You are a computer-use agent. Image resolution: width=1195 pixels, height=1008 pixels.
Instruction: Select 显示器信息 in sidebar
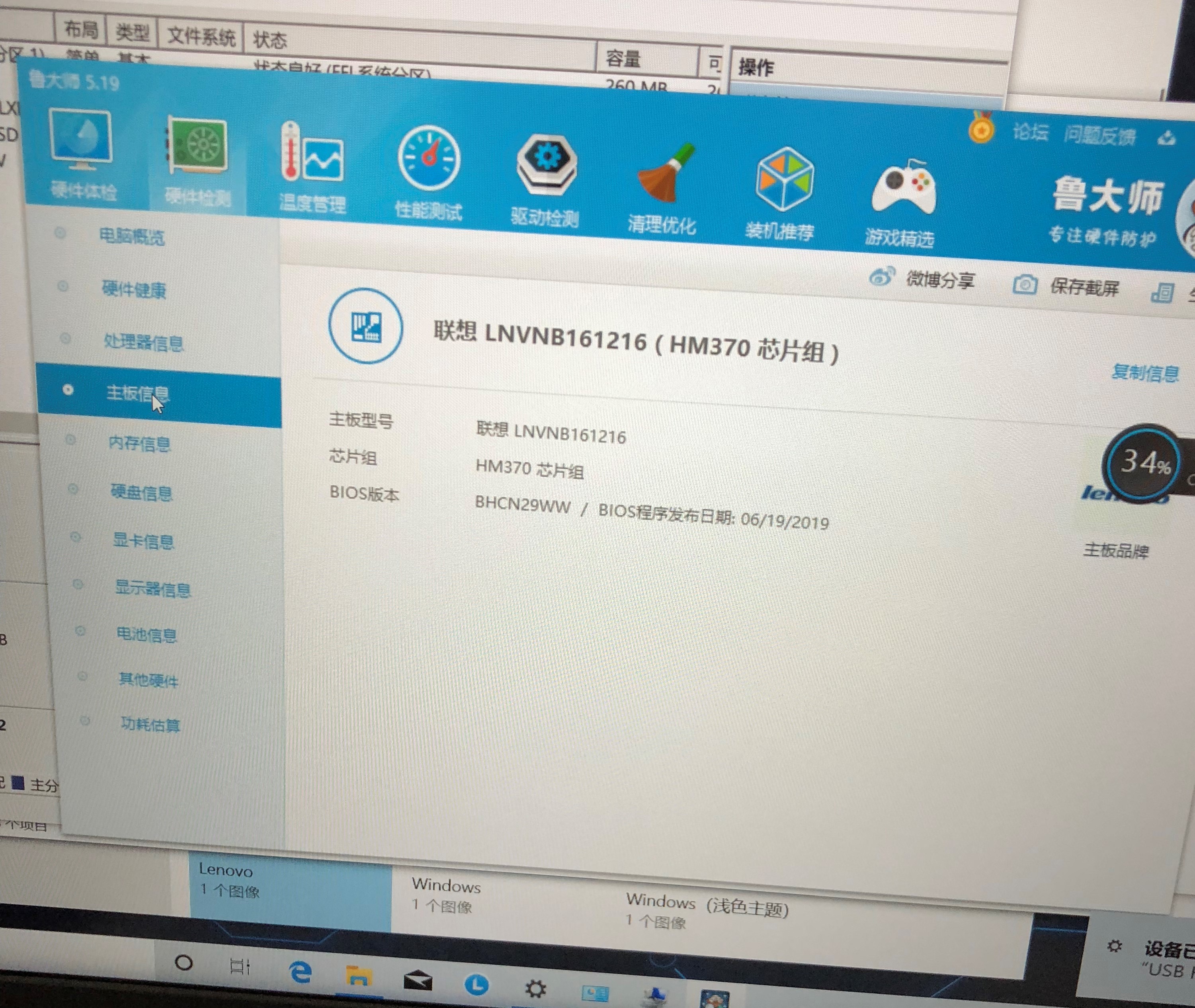pos(152,589)
